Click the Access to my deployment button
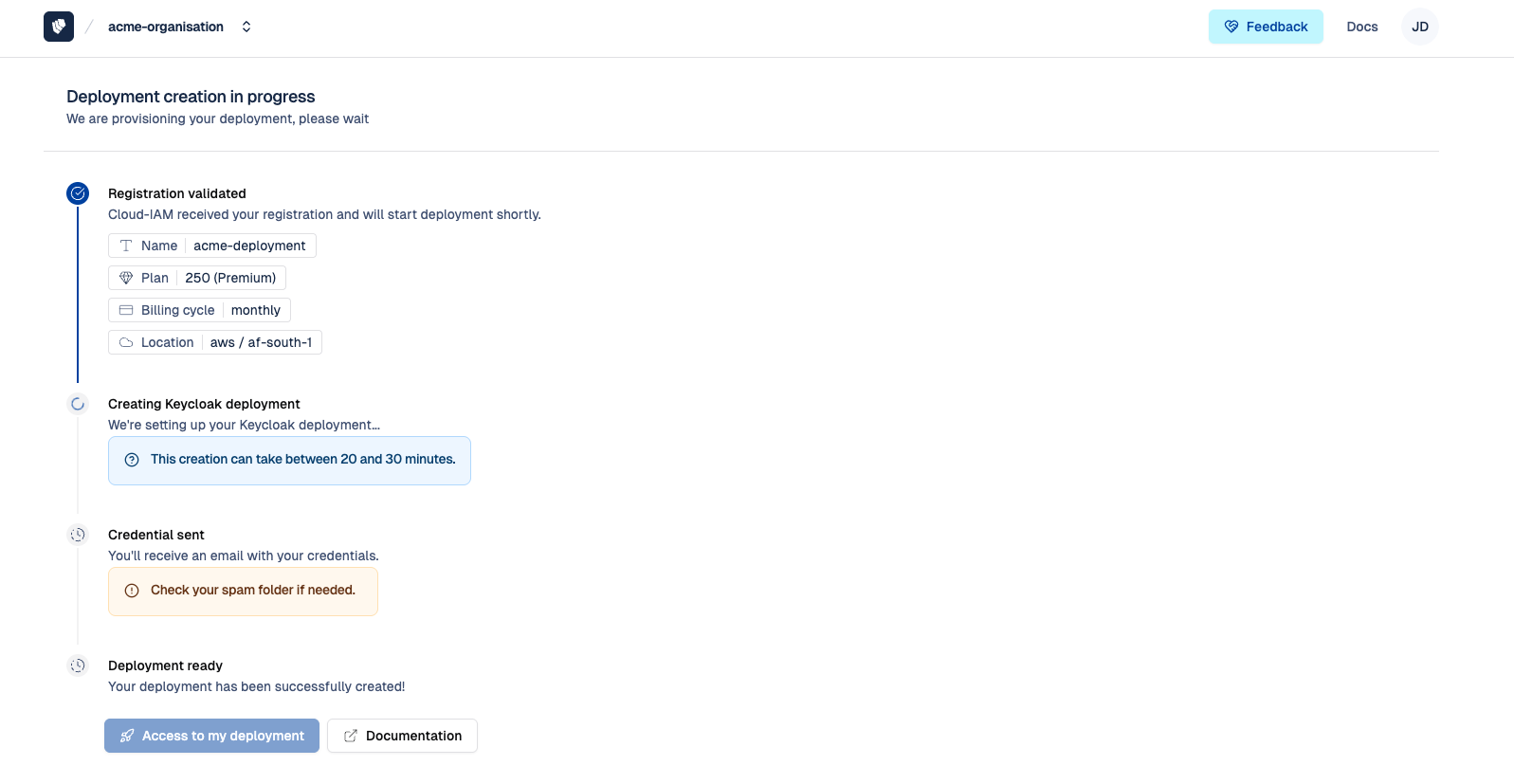Screen dimensions: 1514x784 coord(211,736)
